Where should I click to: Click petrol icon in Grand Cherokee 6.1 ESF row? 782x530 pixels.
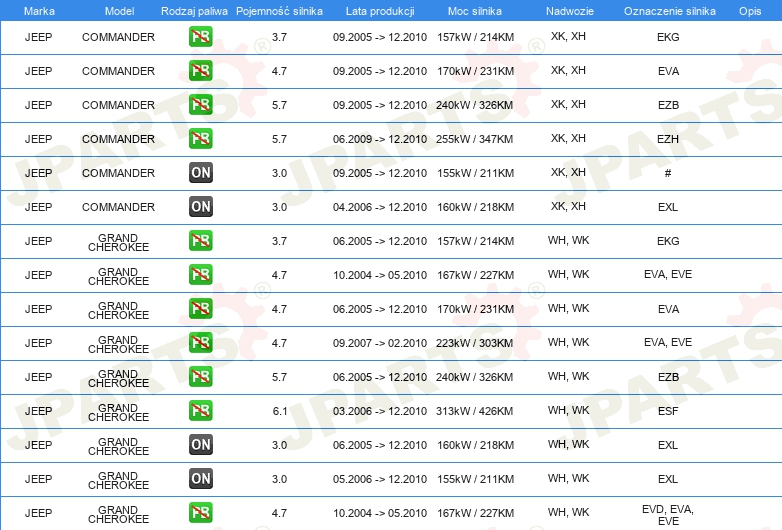coord(200,410)
